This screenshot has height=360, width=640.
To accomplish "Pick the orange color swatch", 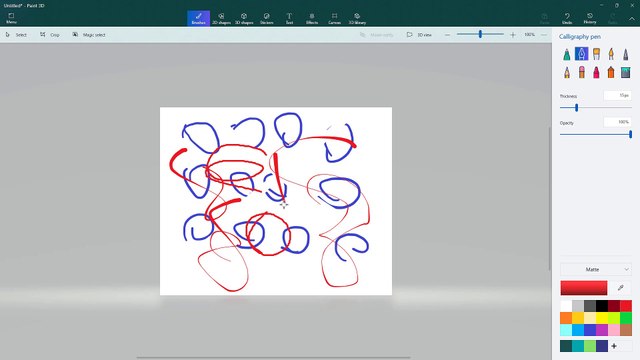I will (x=566, y=318).
